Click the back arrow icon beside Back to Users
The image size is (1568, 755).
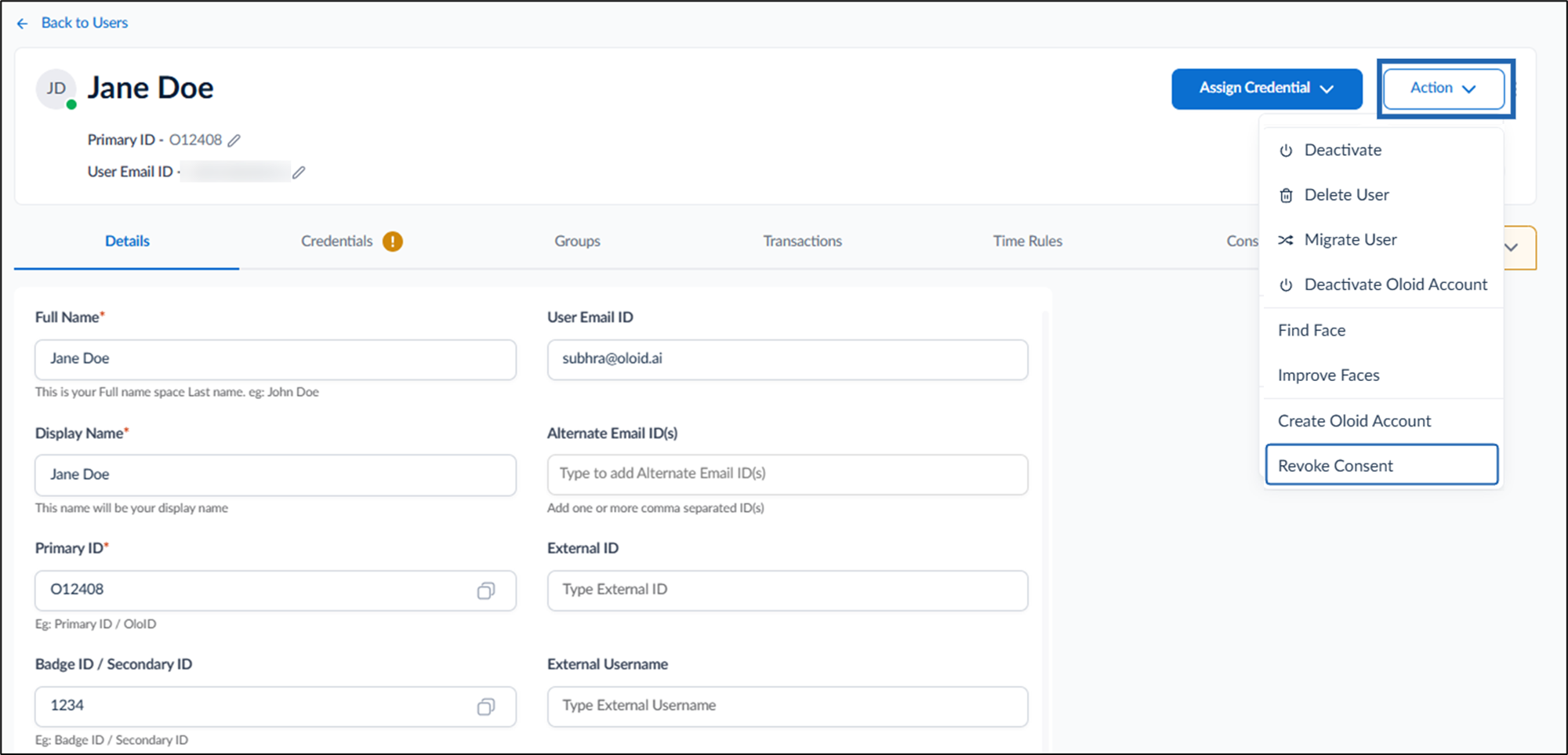pos(23,24)
